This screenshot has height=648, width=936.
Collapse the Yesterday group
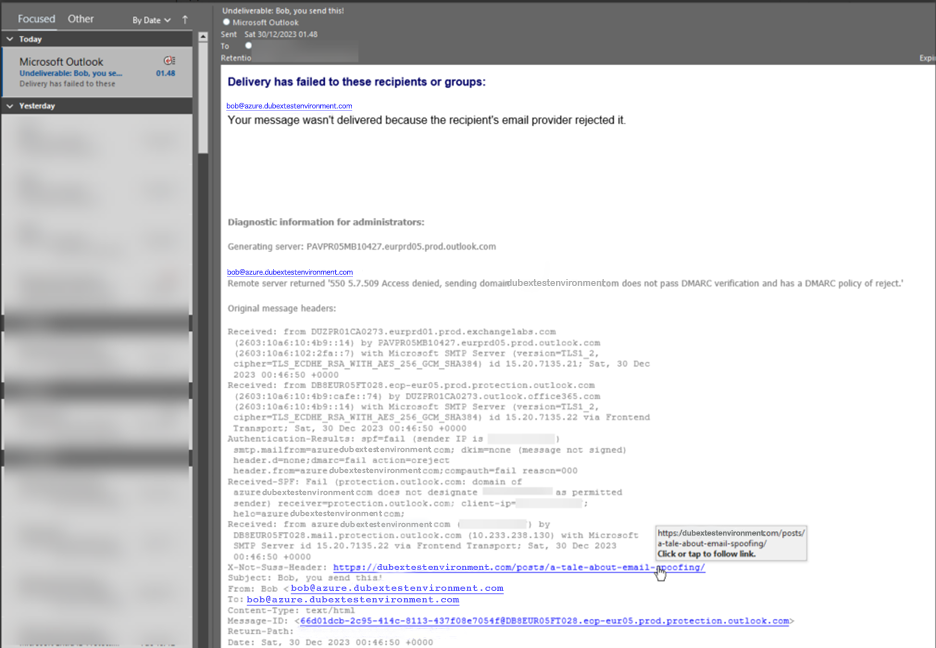(x=10, y=106)
